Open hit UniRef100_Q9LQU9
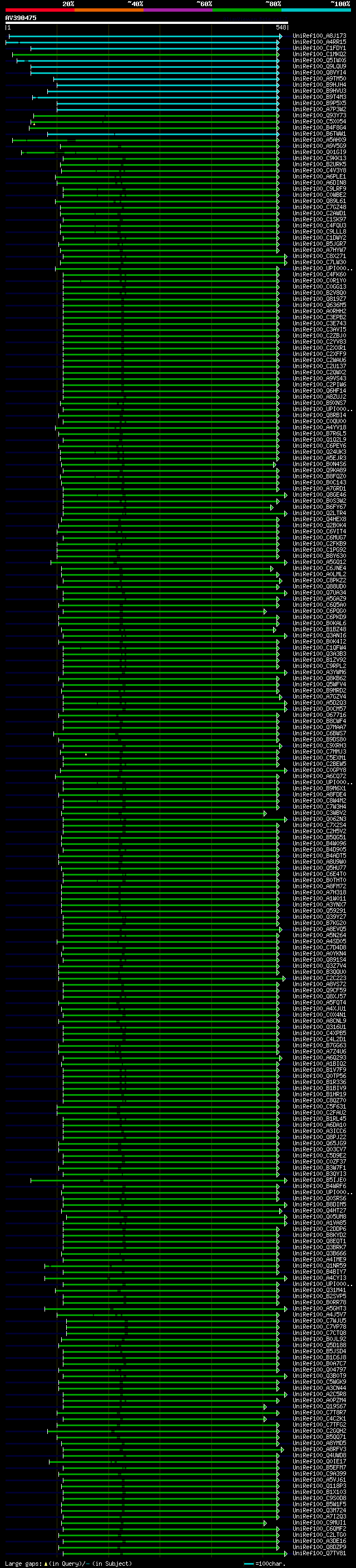The width and height of the screenshot is (356, 1568). (319, 66)
